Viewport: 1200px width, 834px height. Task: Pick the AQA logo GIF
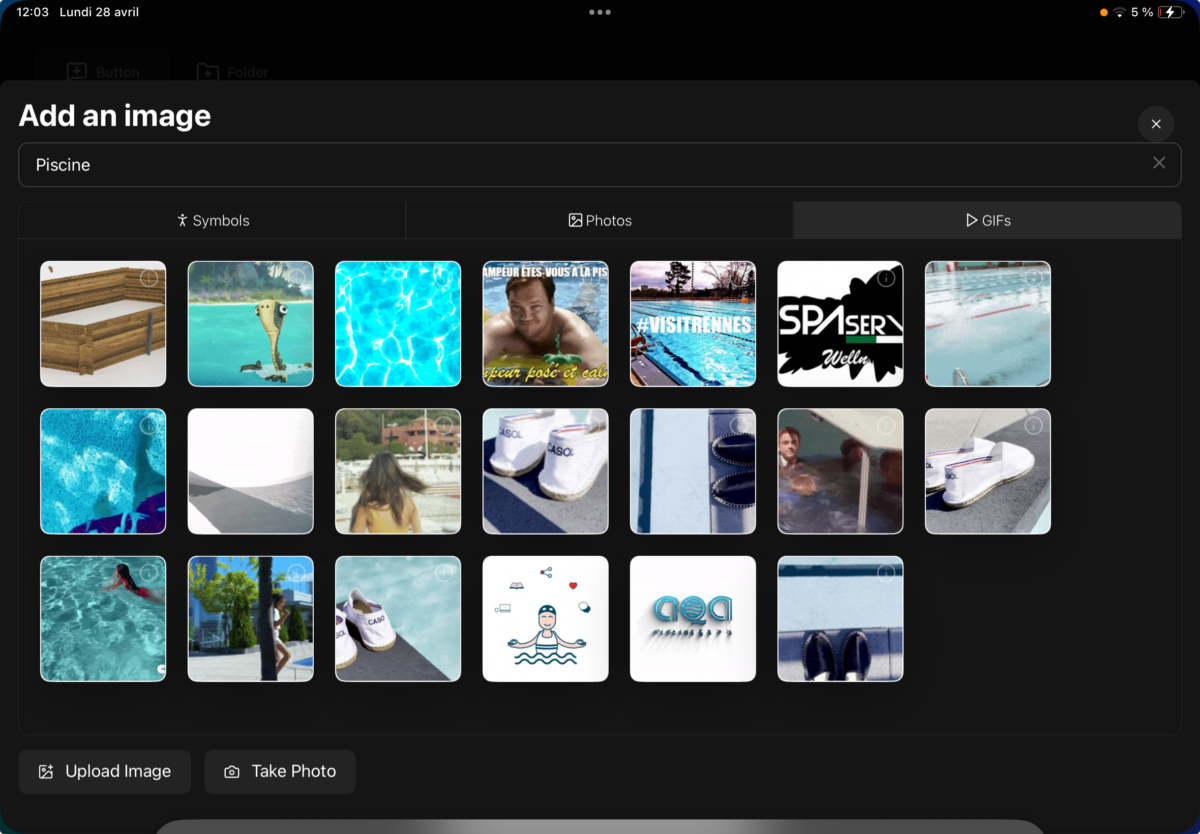[693, 619]
